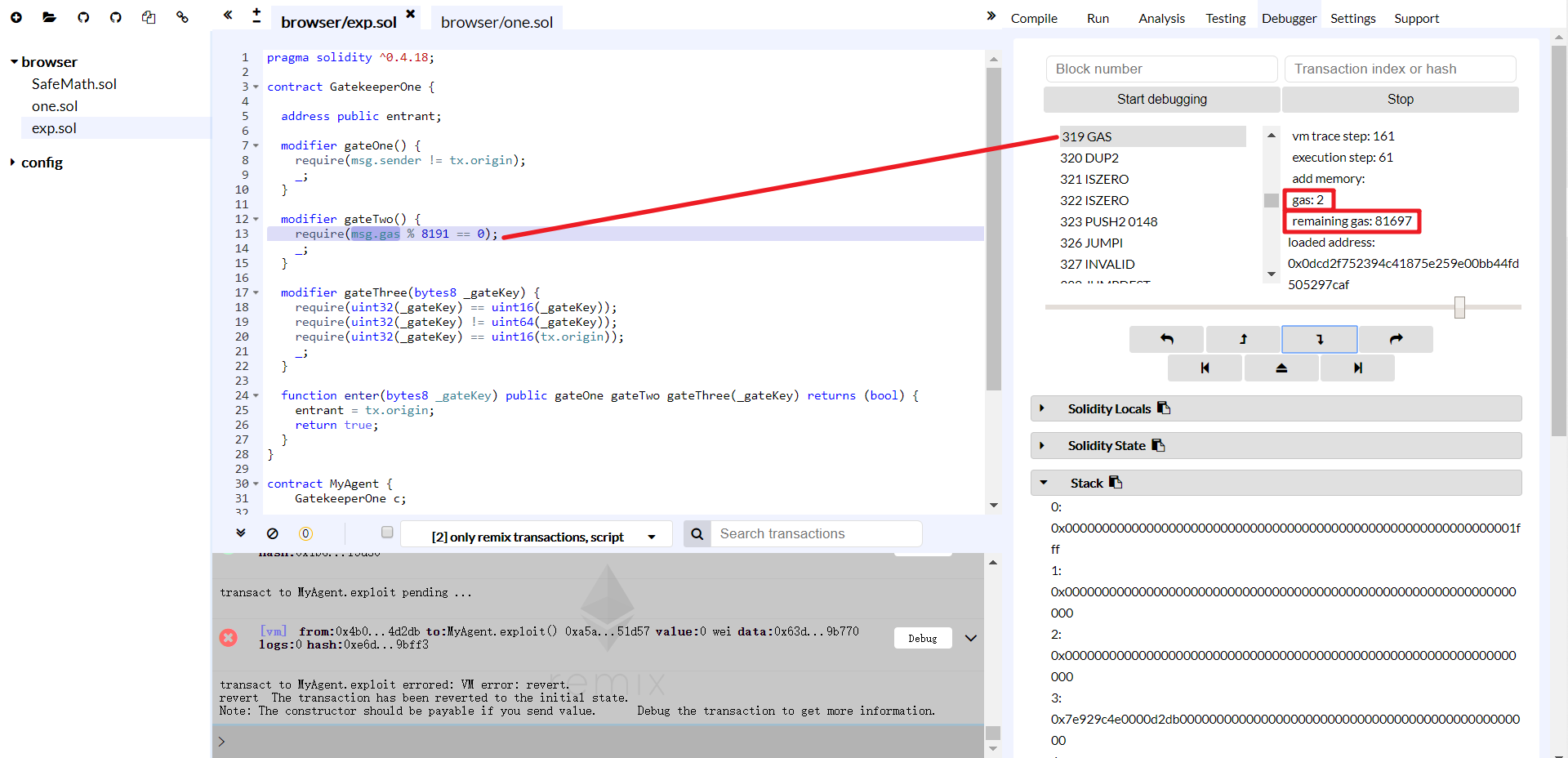Copy Solidity Locals to clipboard
Screen dimensions: 1568x758
coord(1164,408)
